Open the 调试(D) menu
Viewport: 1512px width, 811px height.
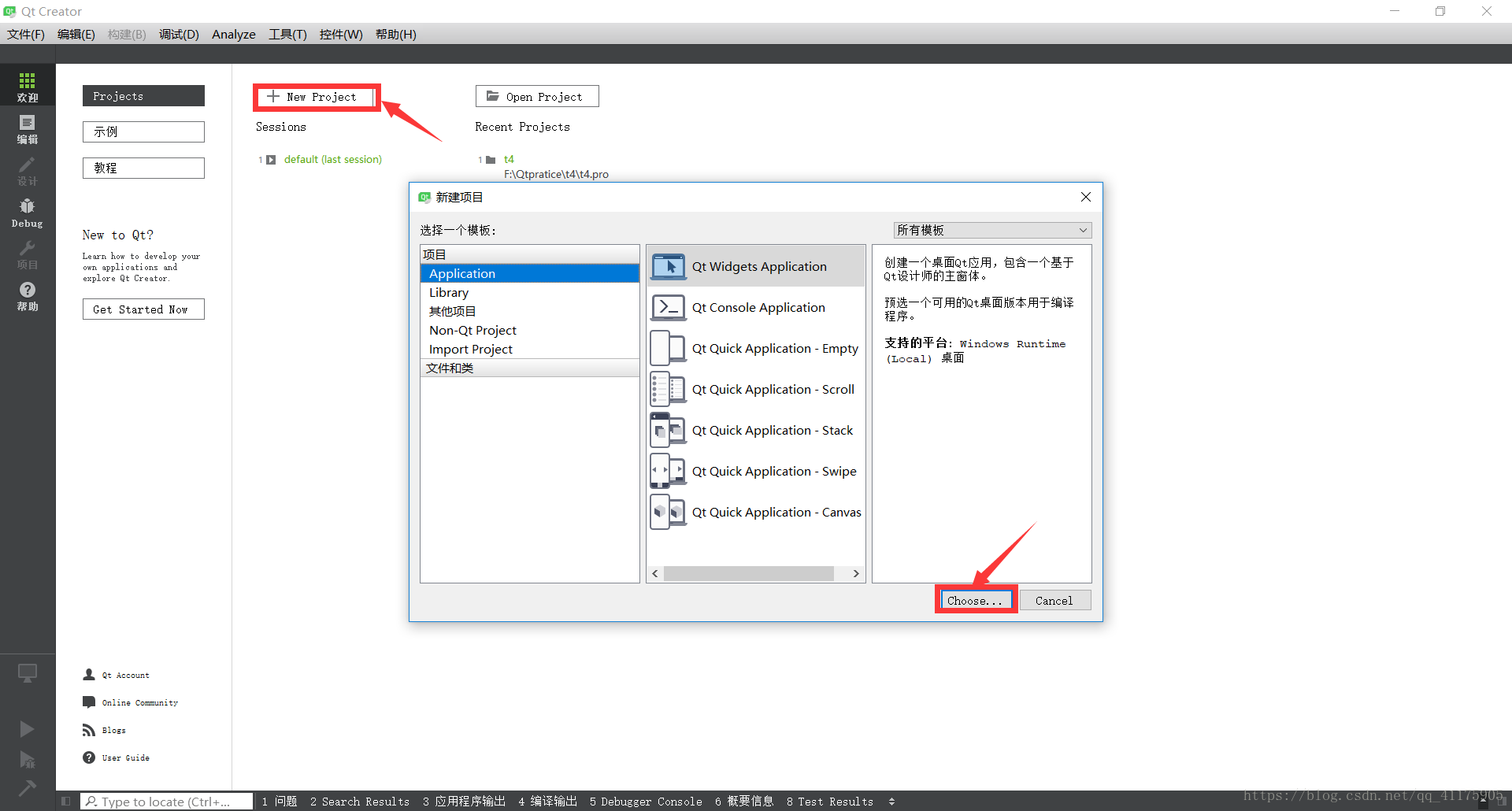(179, 34)
